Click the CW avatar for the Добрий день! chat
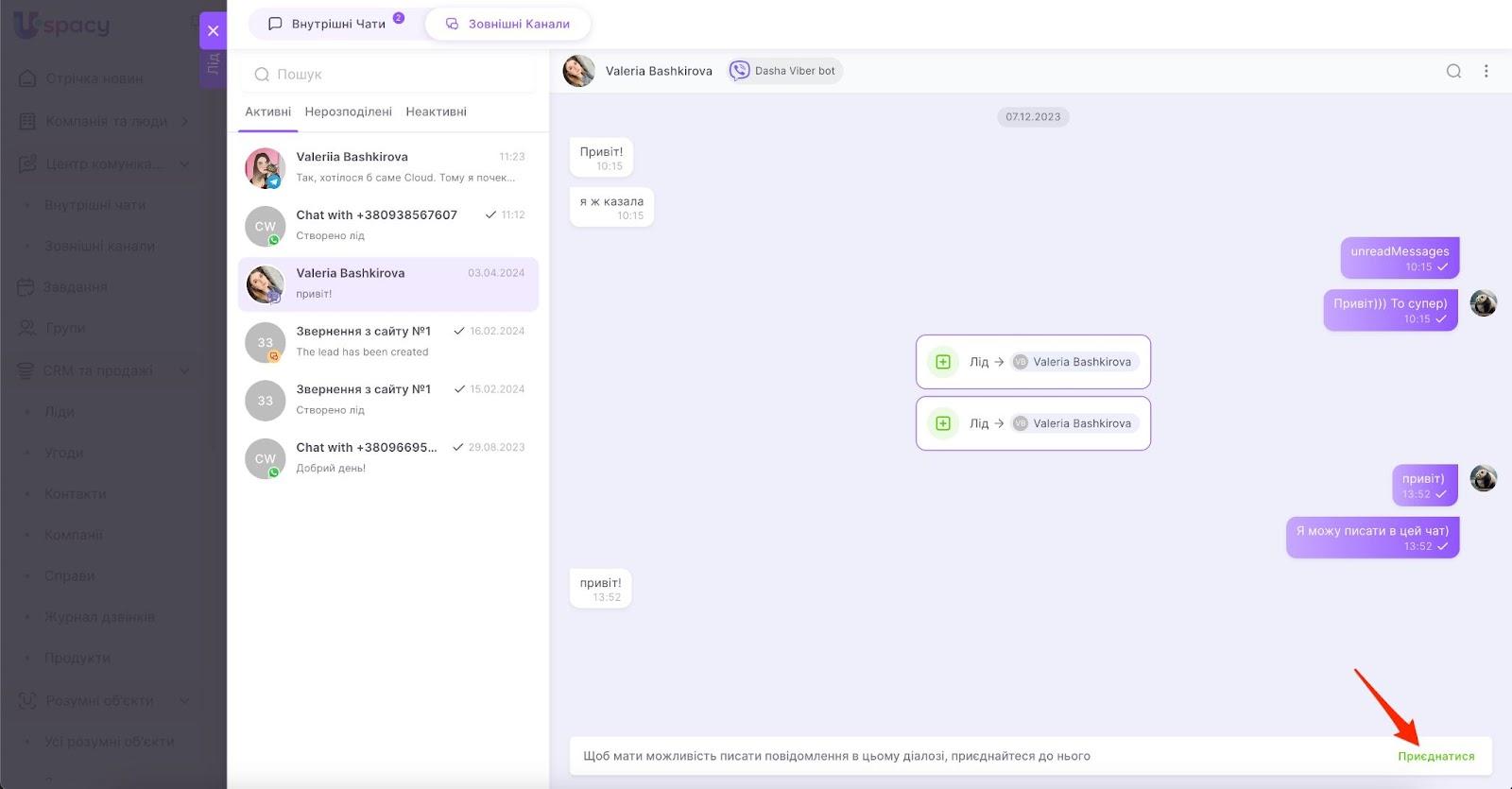This screenshot has width=1512, height=789. pos(266,458)
